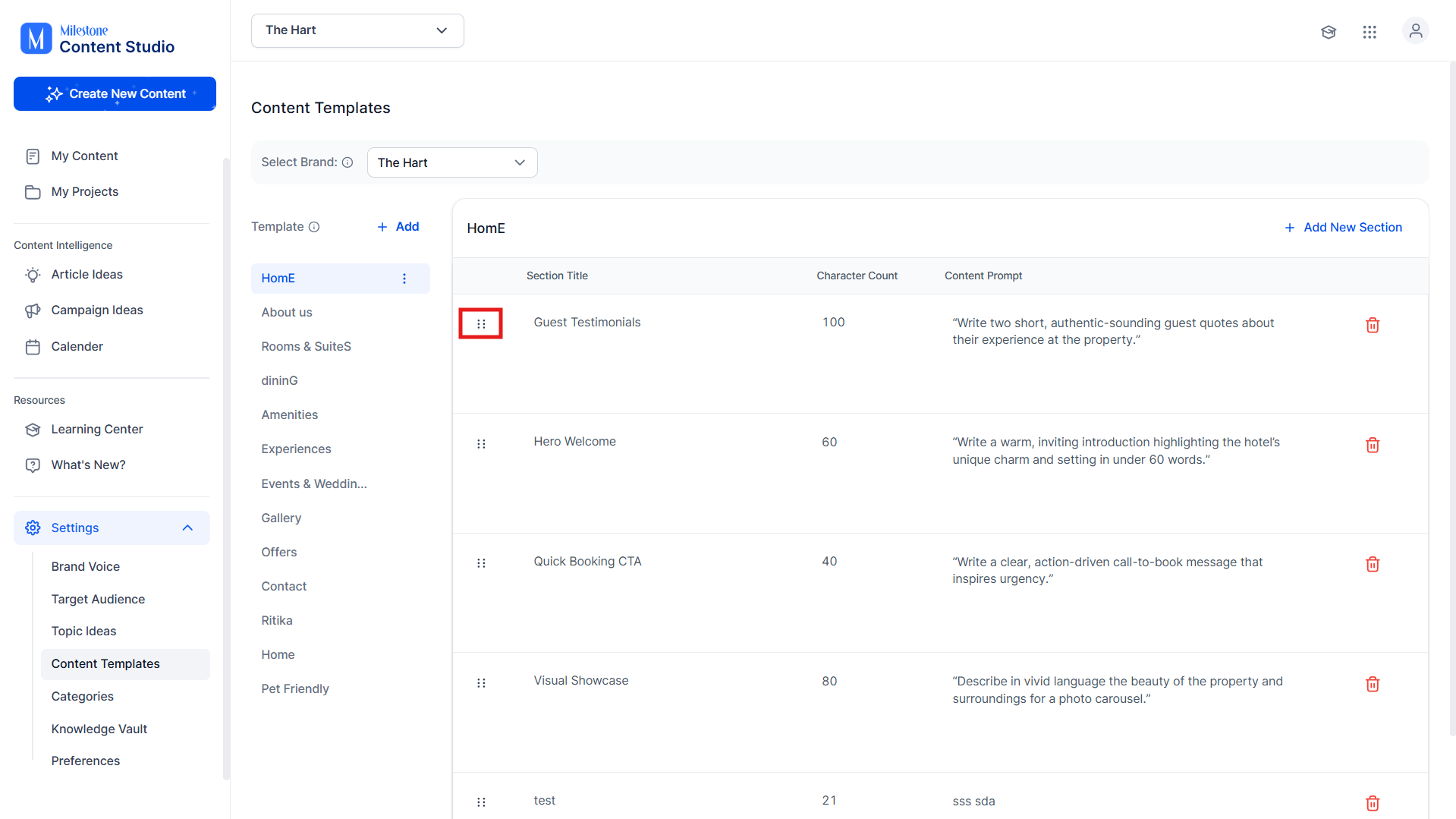This screenshot has width=1456, height=819.
Task: Click character count 60 for Hero Welcome
Action: (829, 443)
